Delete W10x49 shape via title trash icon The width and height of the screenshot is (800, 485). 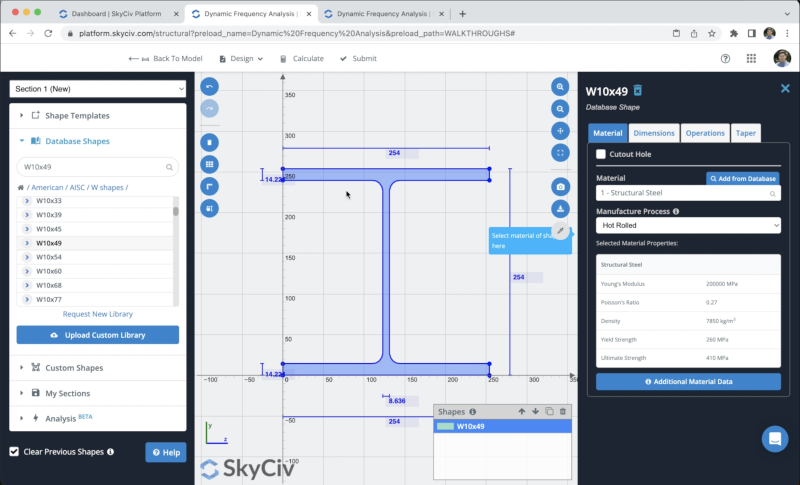click(x=638, y=90)
